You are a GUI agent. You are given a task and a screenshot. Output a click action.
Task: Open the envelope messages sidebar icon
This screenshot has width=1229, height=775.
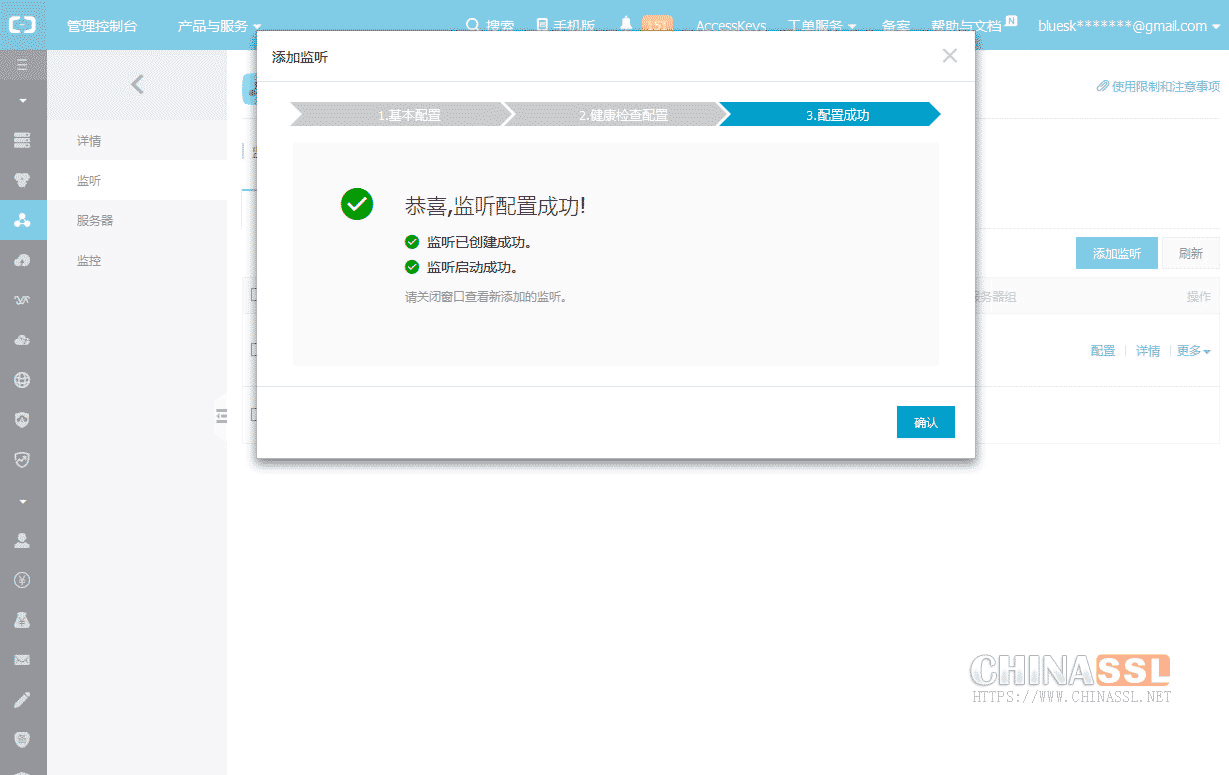[x=22, y=660]
